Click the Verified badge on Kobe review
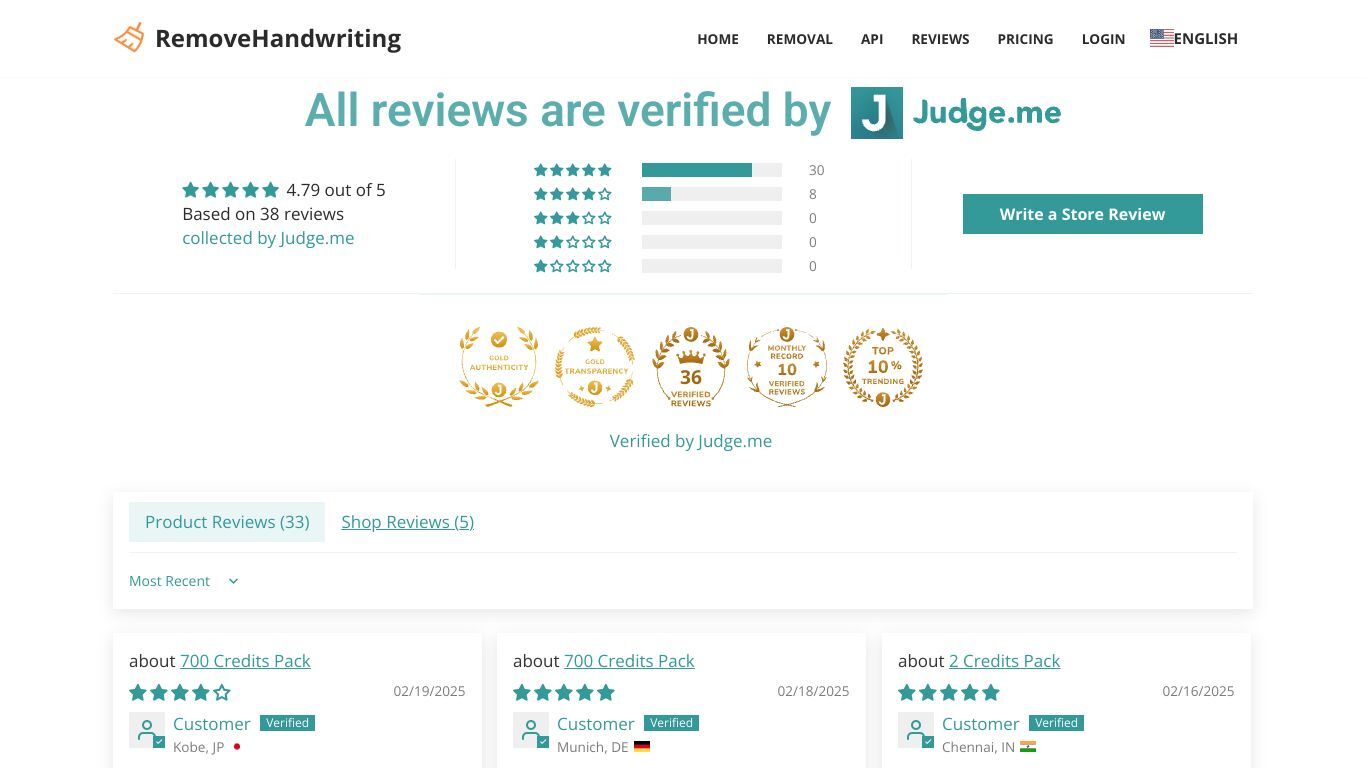The width and height of the screenshot is (1366, 768). pos(287,723)
